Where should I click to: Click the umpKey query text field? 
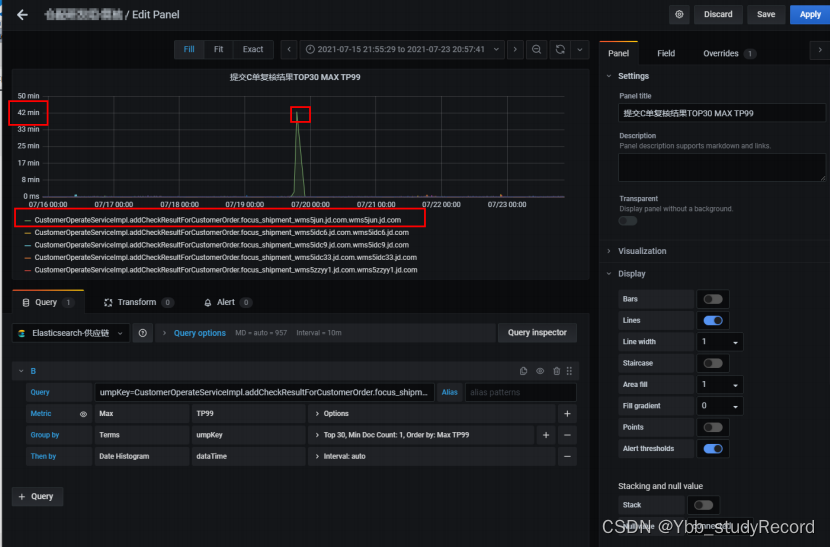click(264, 392)
